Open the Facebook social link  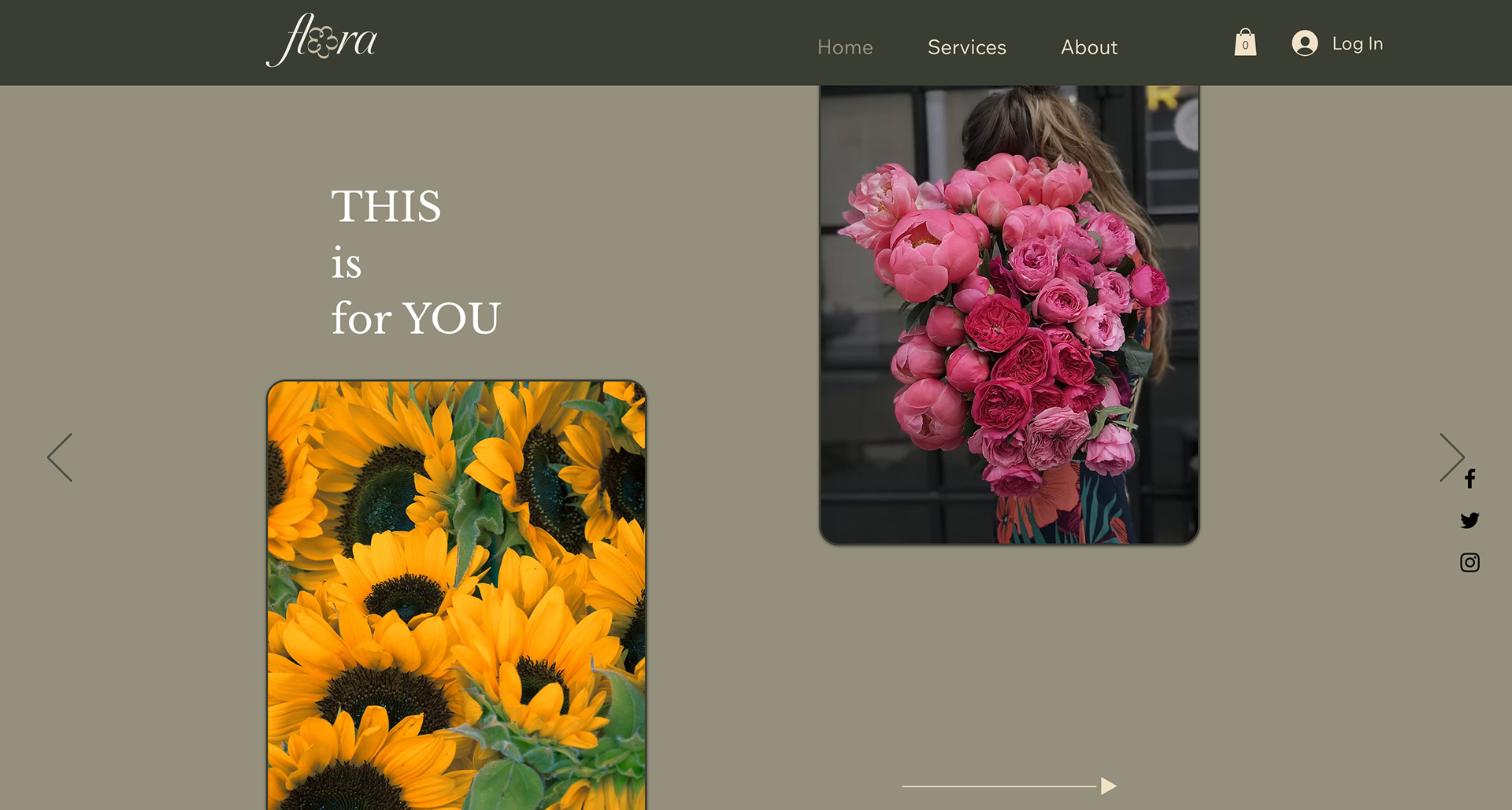pyautogui.click(x=1469, y=479)
